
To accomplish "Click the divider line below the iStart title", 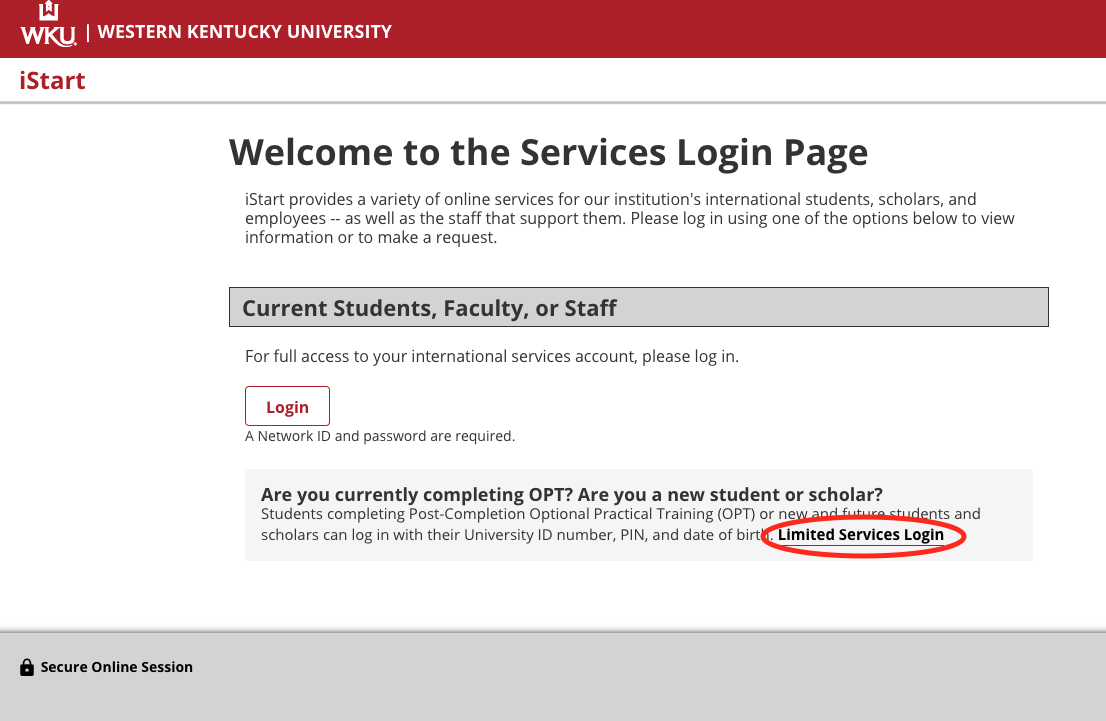I will (553, 103).
